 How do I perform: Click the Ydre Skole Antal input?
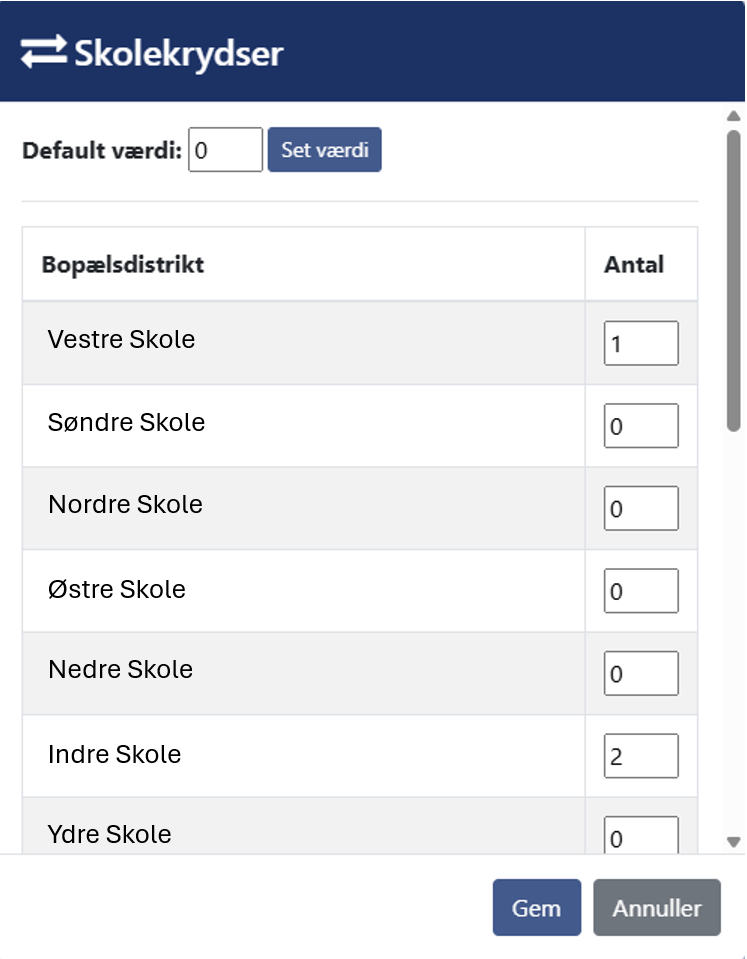pos(641,835)
